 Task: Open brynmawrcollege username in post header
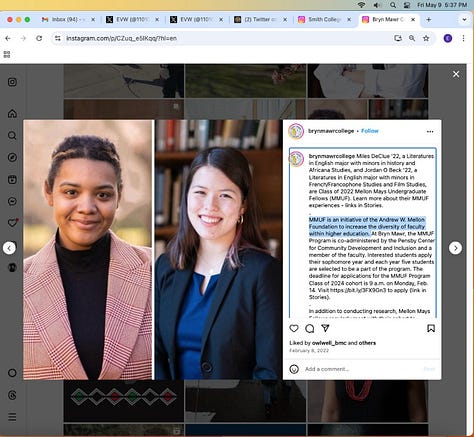click(x=331, y=131)
